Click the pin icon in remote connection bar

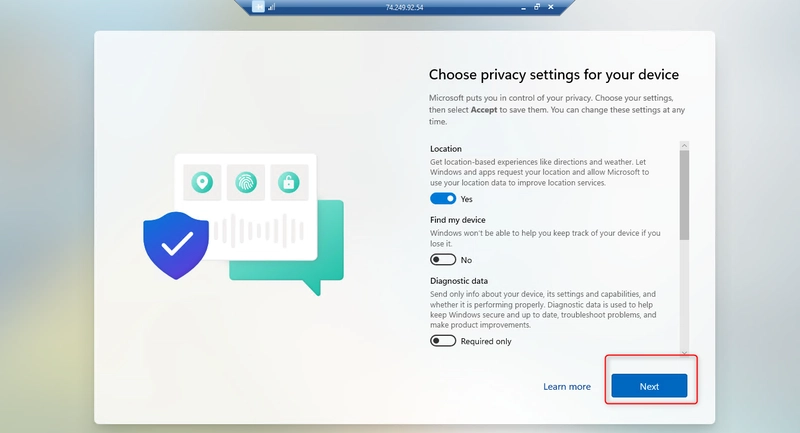tap(259, 7)
